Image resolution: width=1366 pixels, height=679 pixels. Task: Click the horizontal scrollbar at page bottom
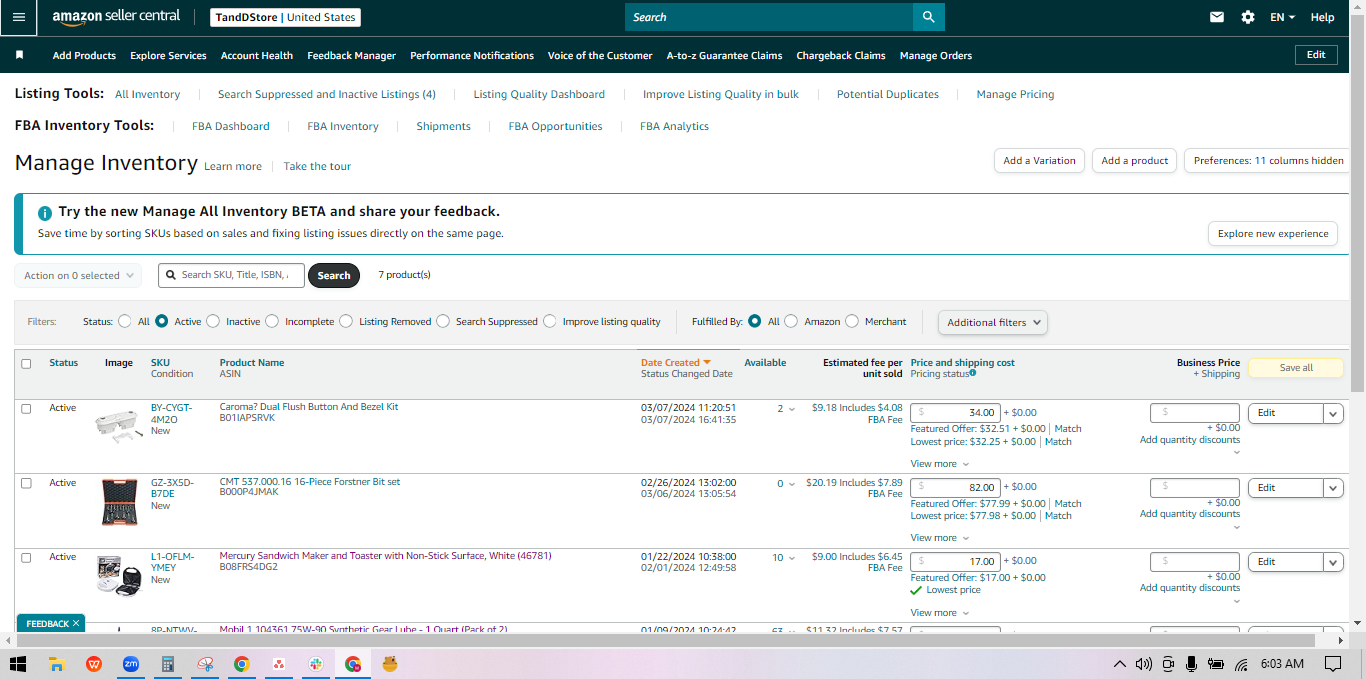pos(664,640)
